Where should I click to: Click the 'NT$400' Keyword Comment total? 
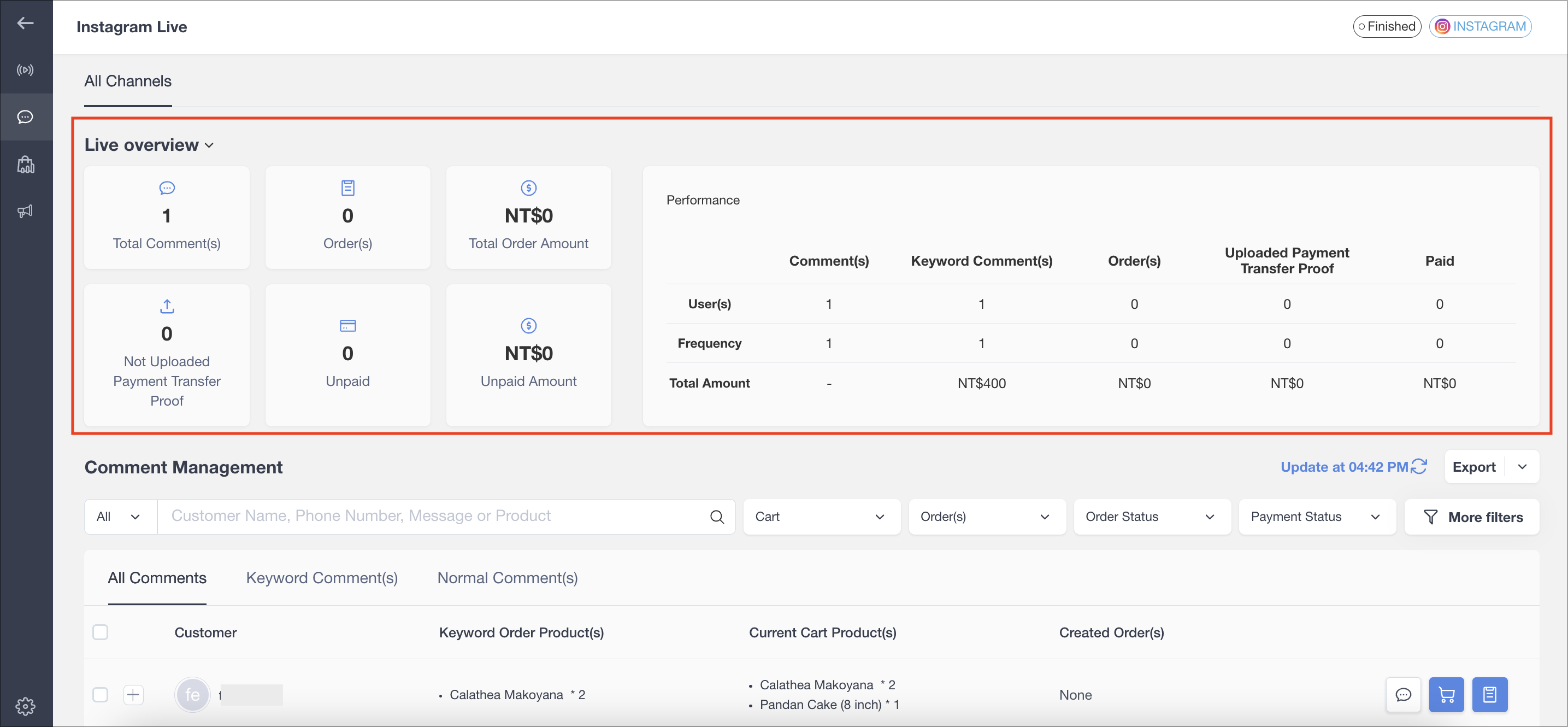tap(981, 383)
